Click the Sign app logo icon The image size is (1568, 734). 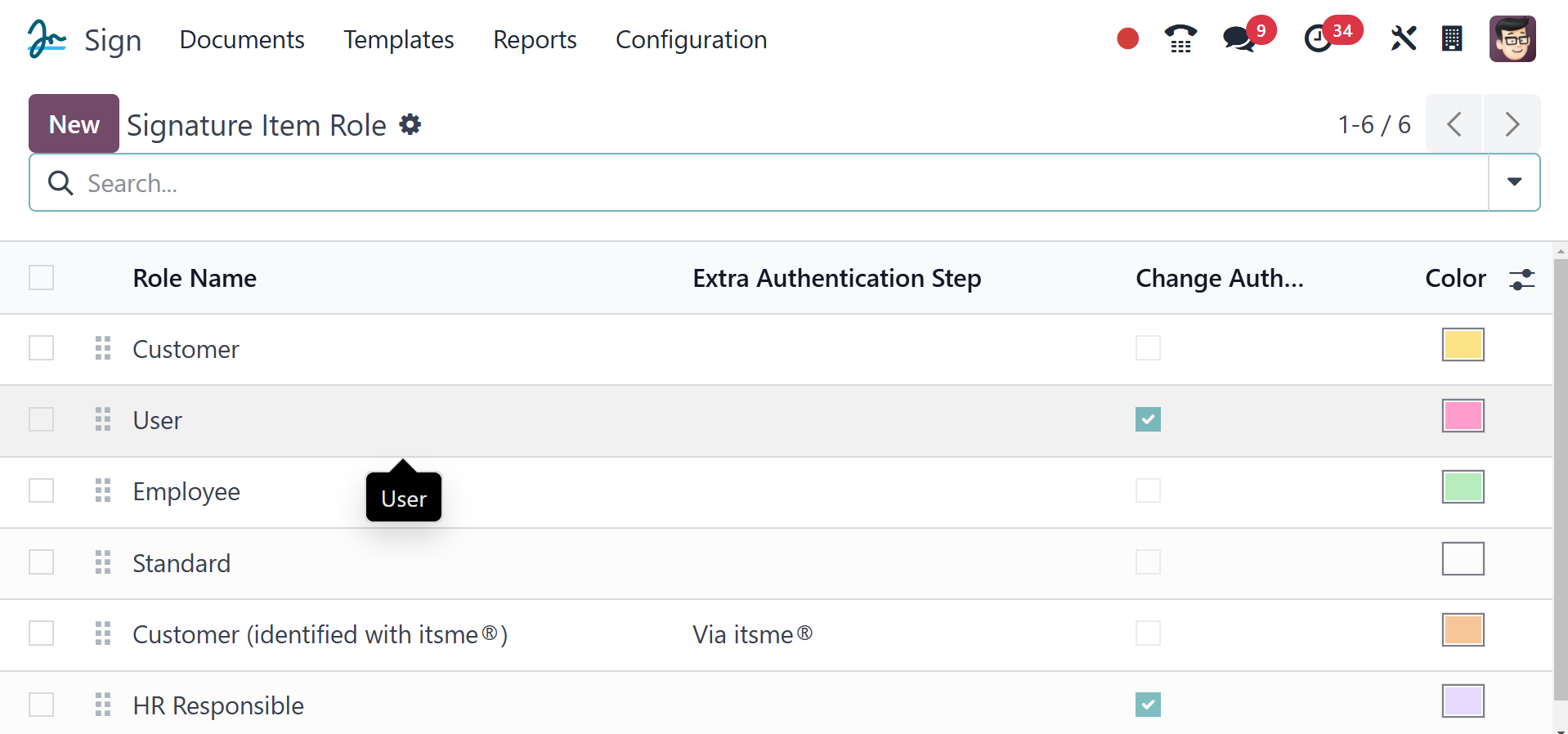[x=46, y=39]
